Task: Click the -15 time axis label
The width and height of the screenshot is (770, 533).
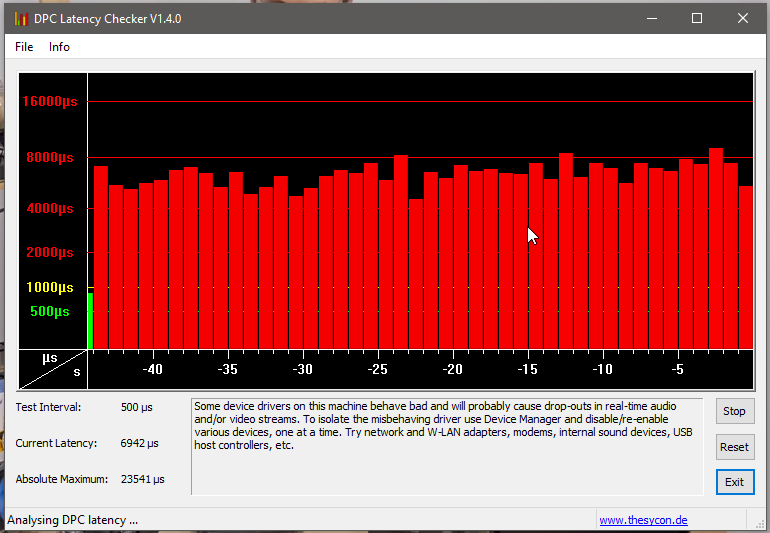Action: [527, 369]
